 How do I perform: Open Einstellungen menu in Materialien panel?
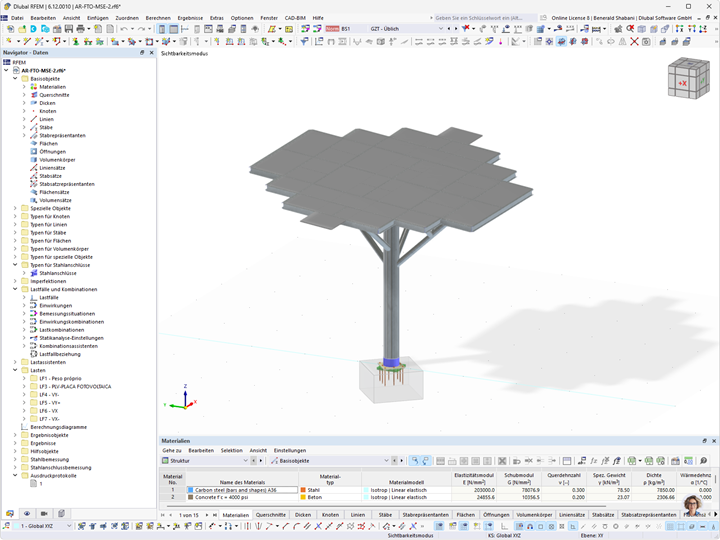pos(290,450)
